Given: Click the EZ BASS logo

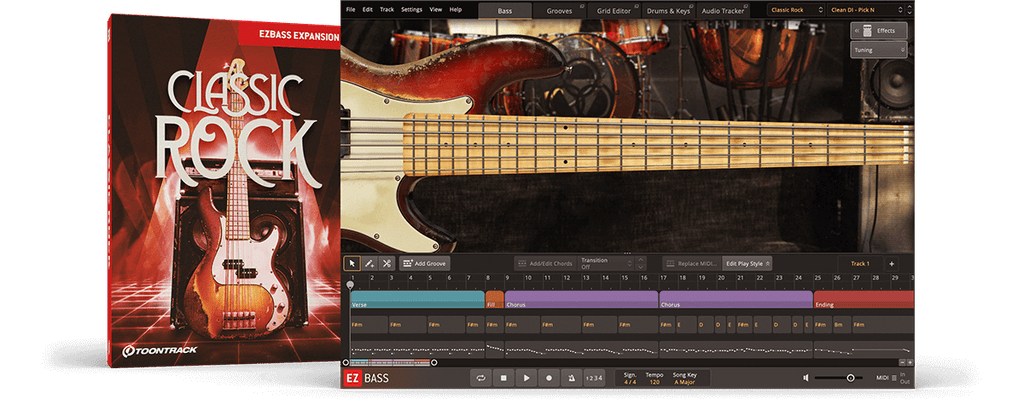Looking at the screenshot, I should (x=366, y=377).
